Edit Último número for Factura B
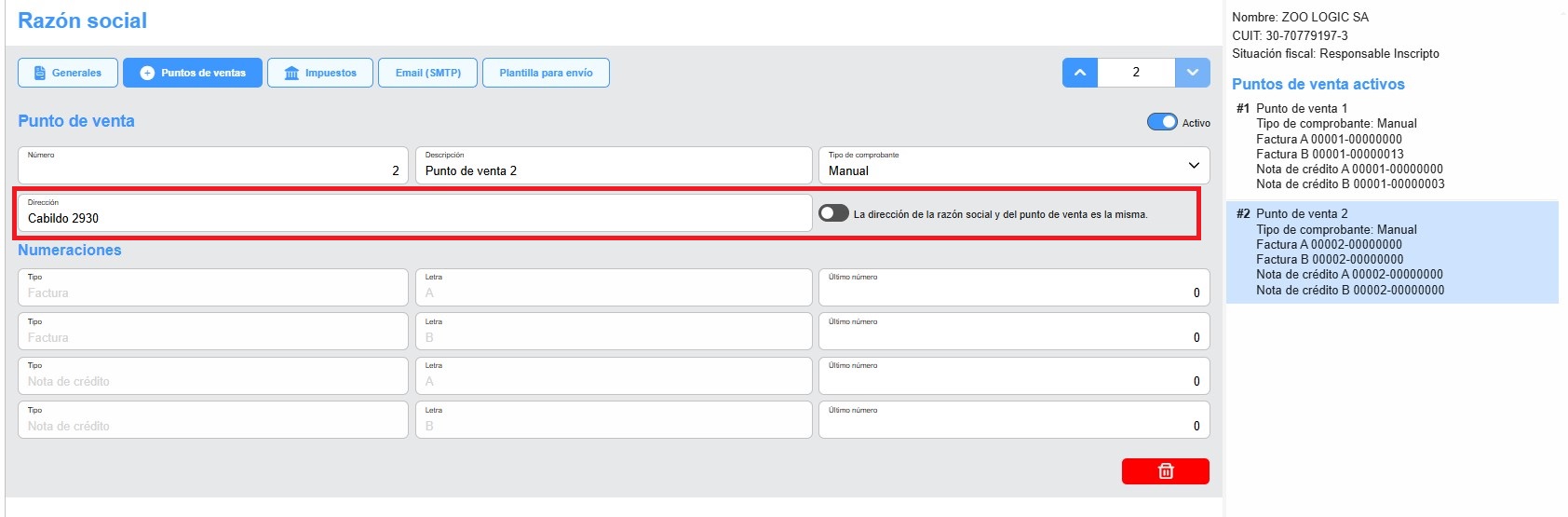Viewport: 1568px width, 517px height. [x=1014, y=332]
